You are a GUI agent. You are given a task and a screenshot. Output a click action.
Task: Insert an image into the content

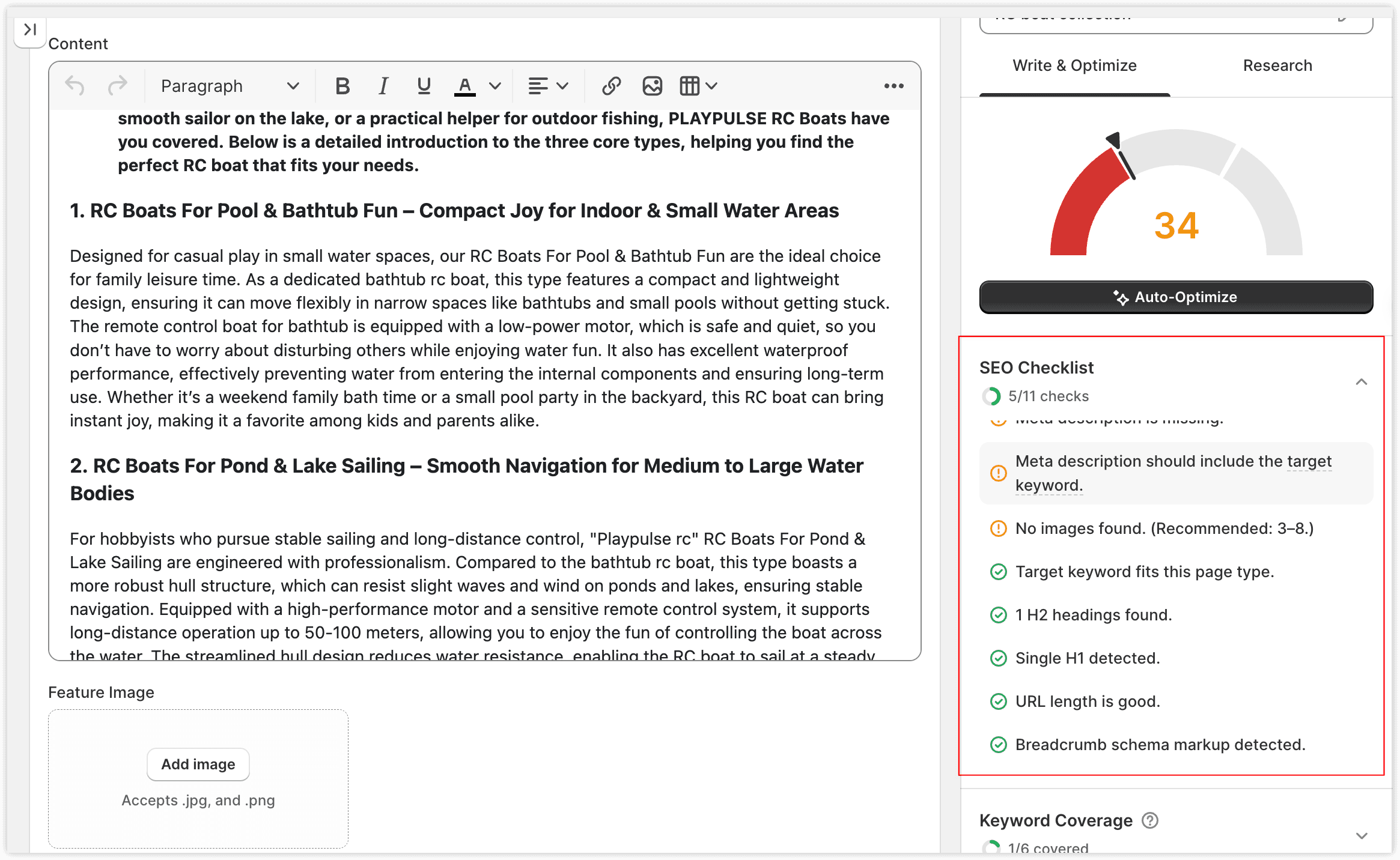(652, 86)
